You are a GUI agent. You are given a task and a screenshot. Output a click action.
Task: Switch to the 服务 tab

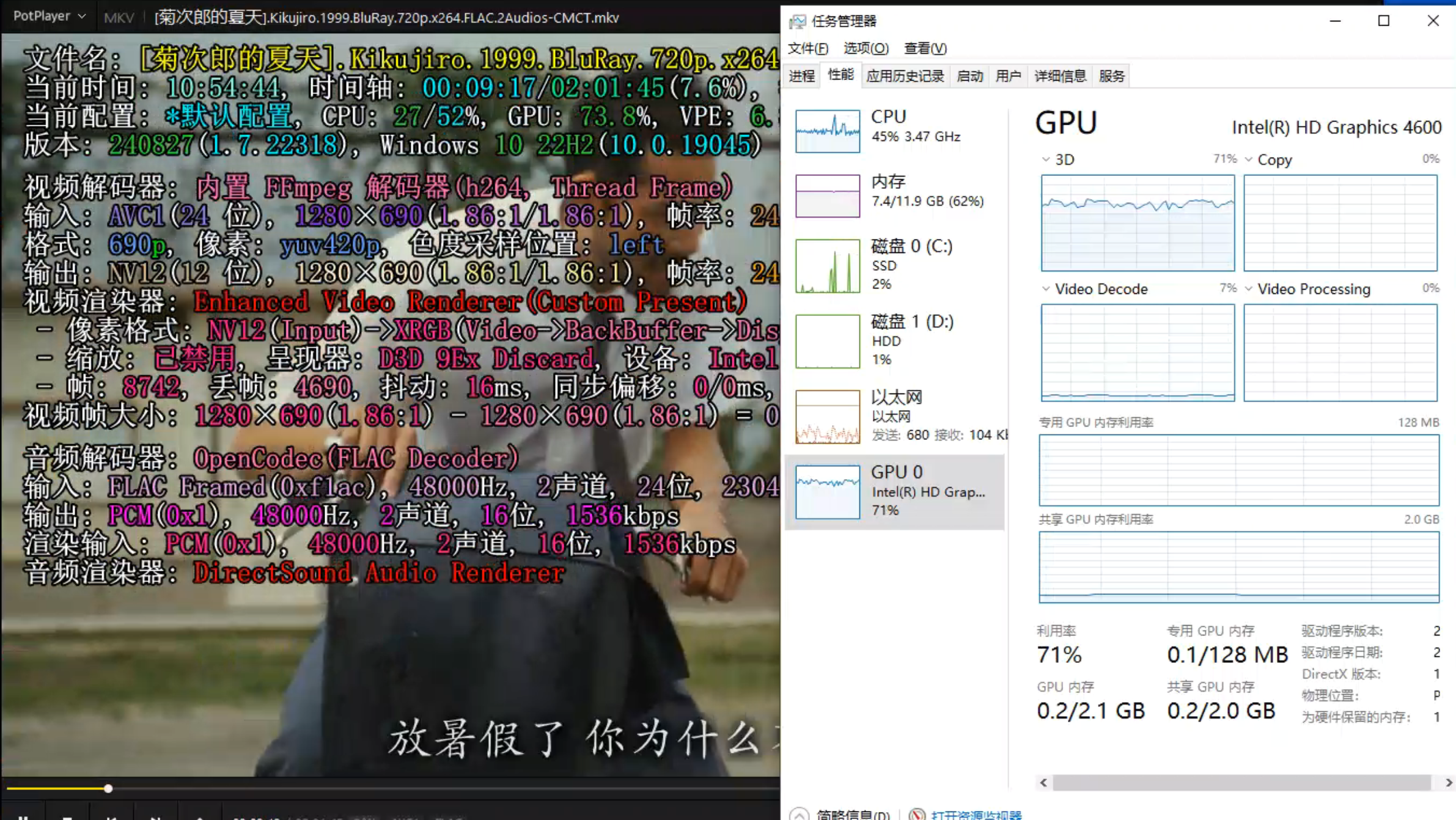coord(1111,76)
